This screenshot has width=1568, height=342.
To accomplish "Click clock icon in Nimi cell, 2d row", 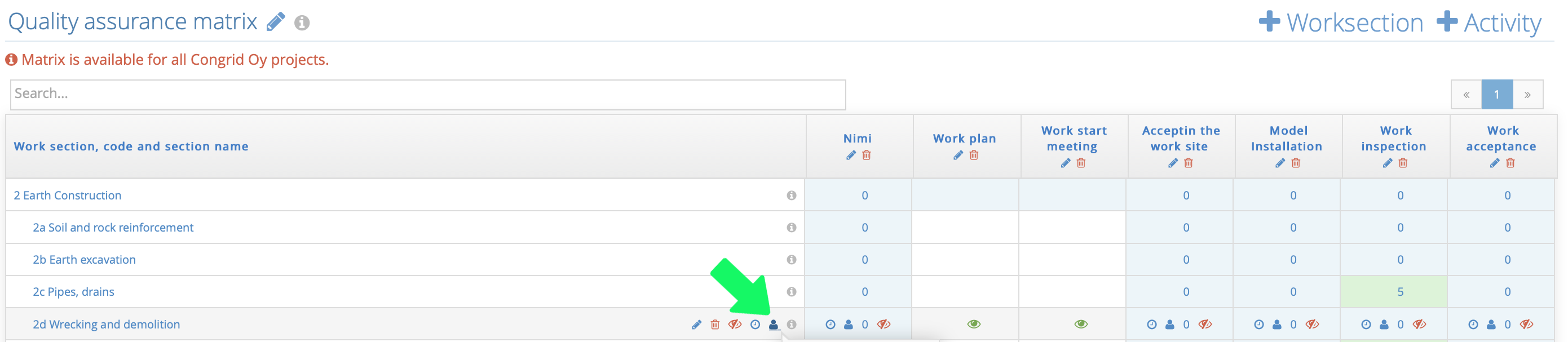I will (x=831, y=325).
